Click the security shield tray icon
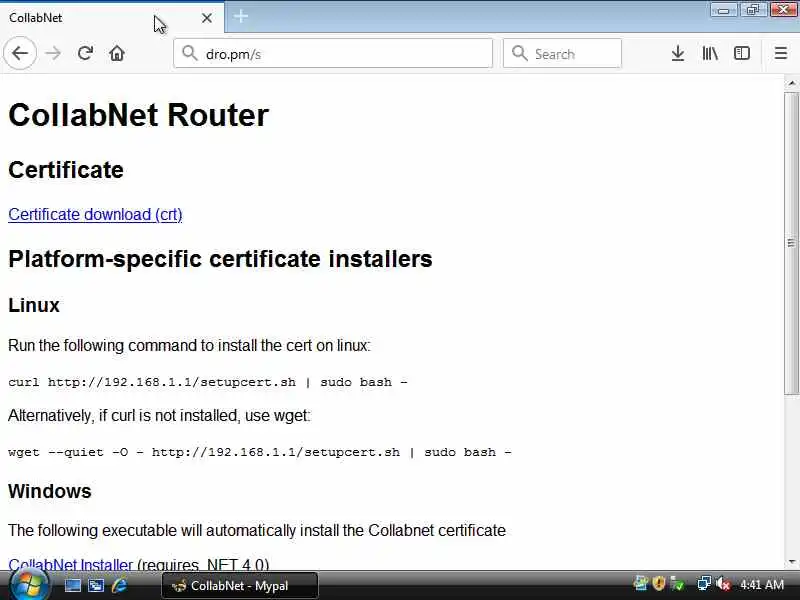Screen dimensions: 800x600 click(x=659, y=583)
